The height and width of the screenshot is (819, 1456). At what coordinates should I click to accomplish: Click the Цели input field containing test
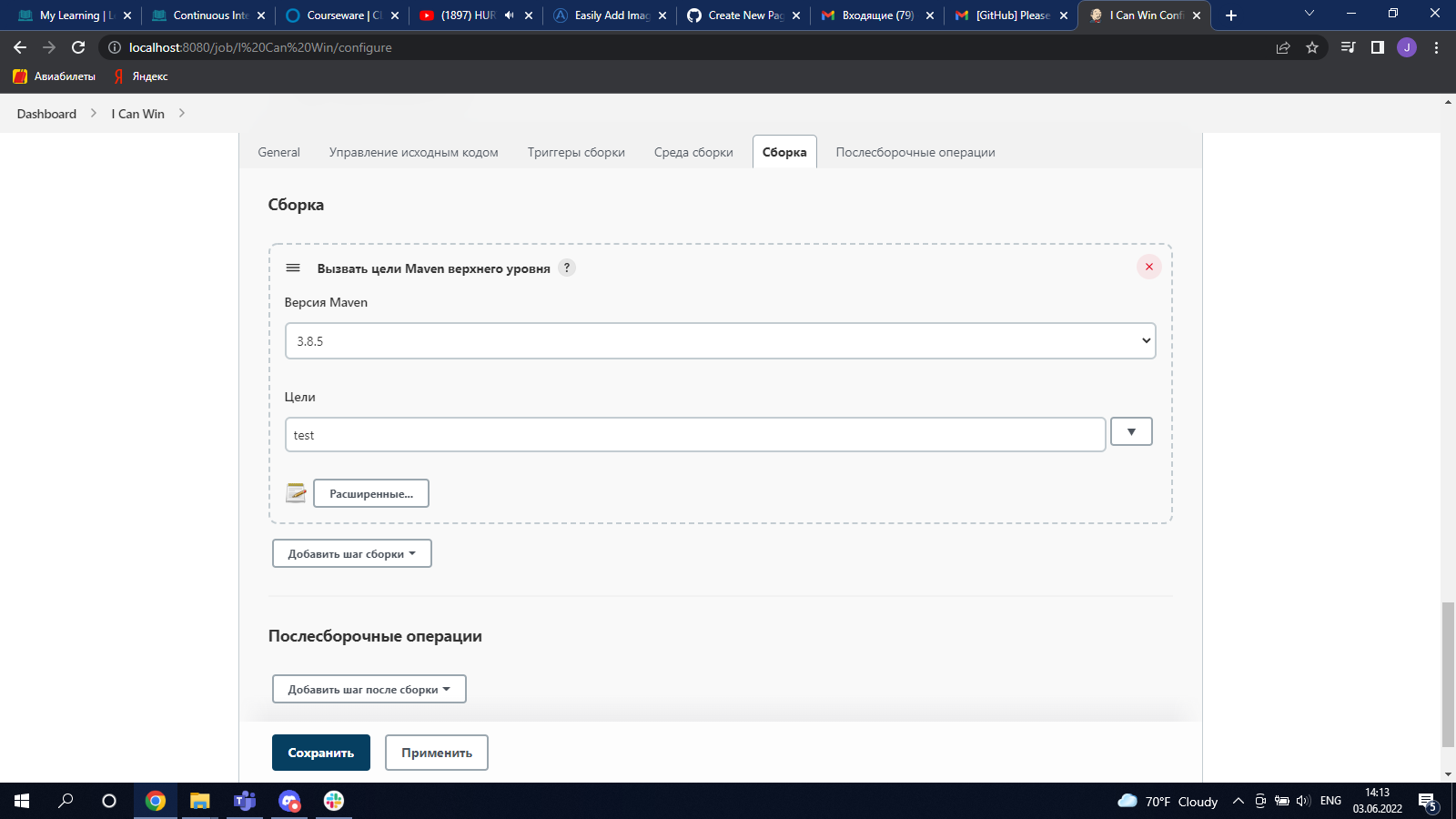(x=695, y=435)
